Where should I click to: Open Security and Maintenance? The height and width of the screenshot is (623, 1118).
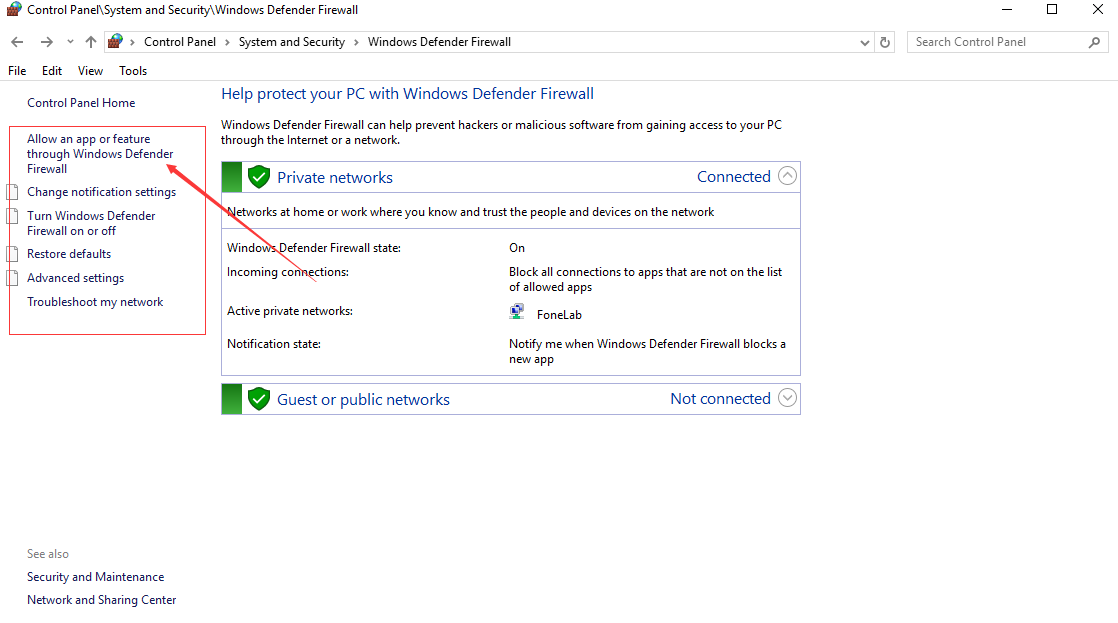point(96,577)
